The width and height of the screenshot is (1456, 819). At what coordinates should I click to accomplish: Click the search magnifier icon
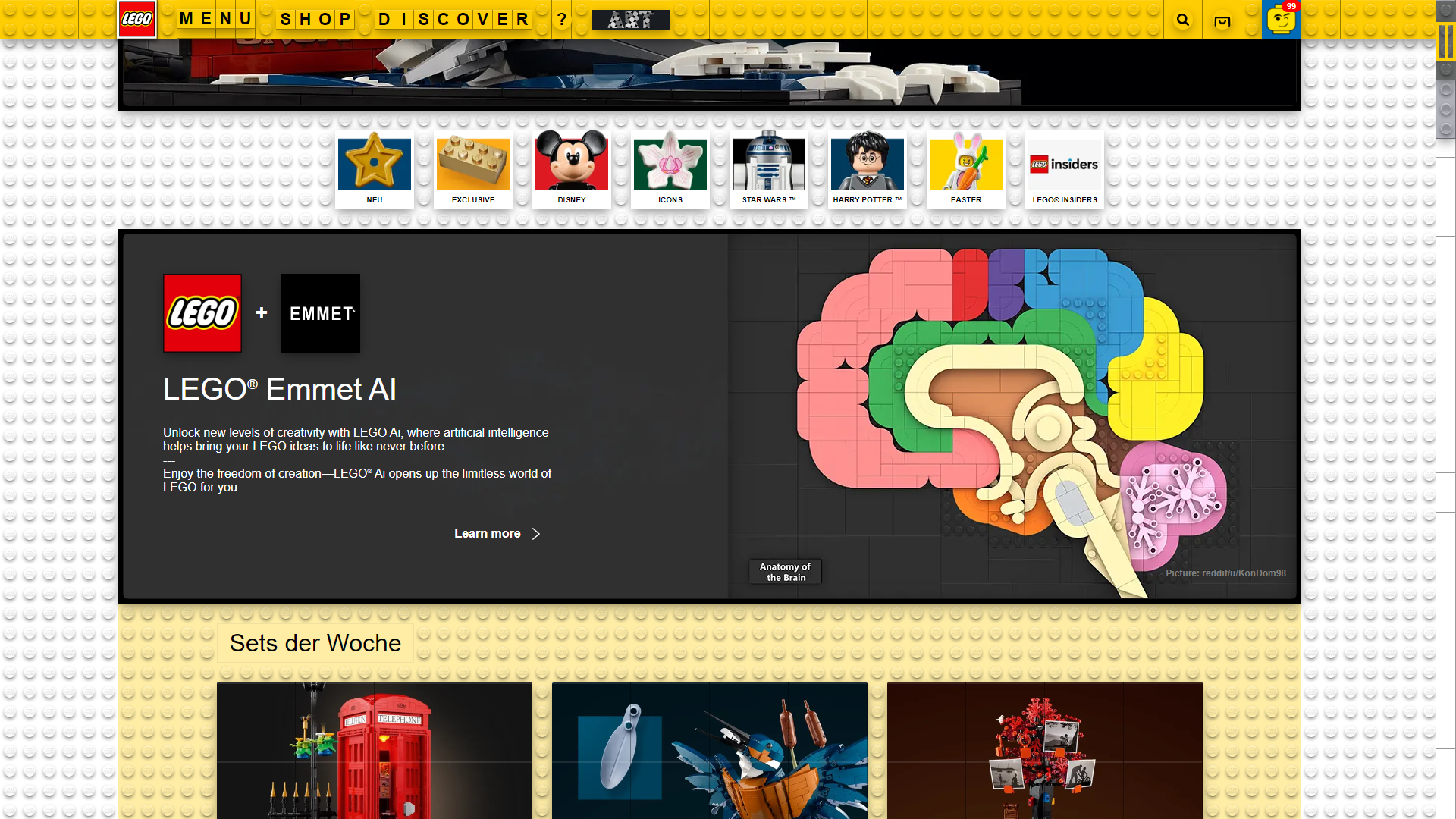pyautogui.click(x=1183, y=20)
